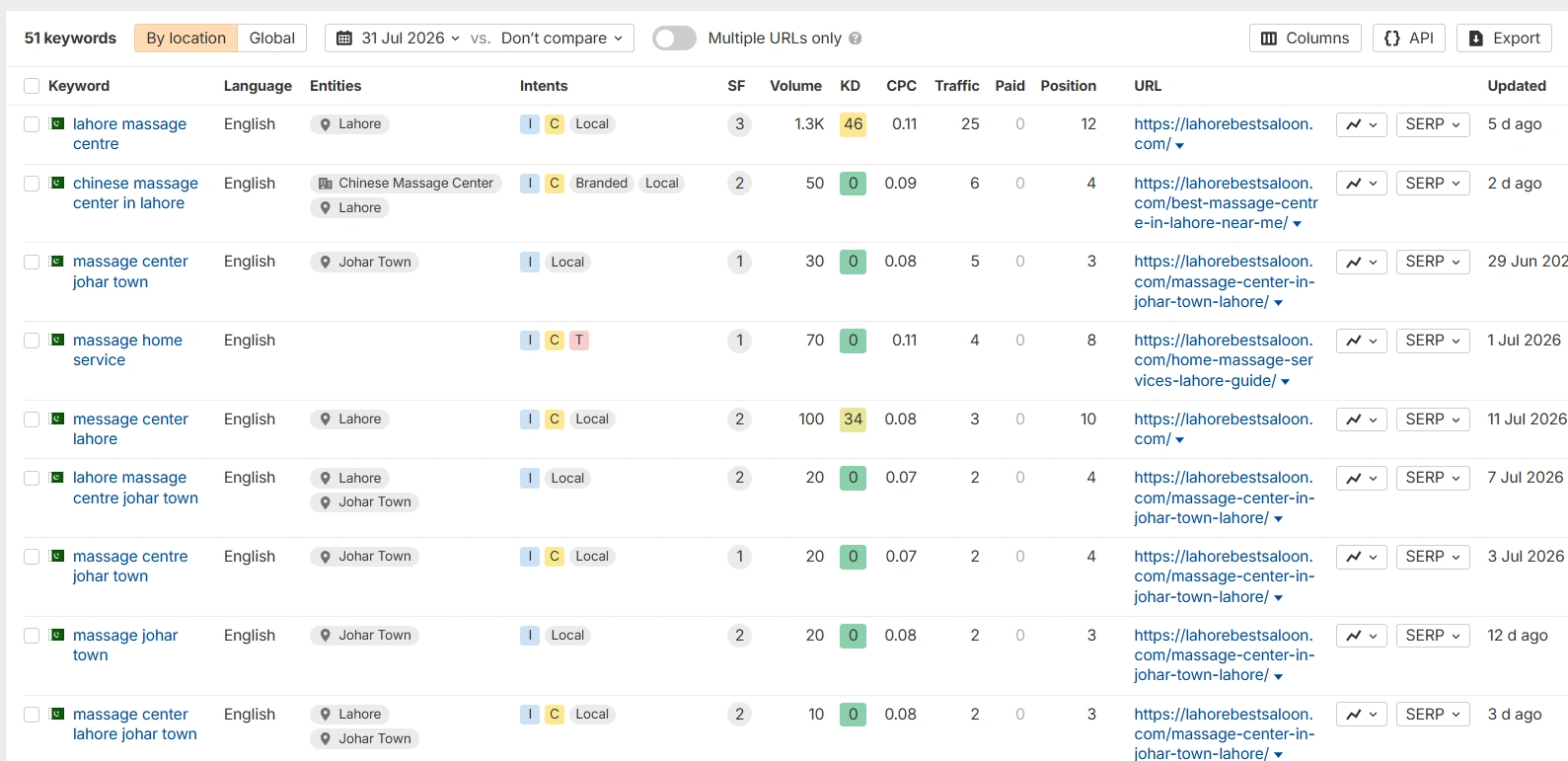Open the chinese massage center in lahore keyword link
Image resolution: width=1568 pixels, height=761 pixels.
click(135, 193)
